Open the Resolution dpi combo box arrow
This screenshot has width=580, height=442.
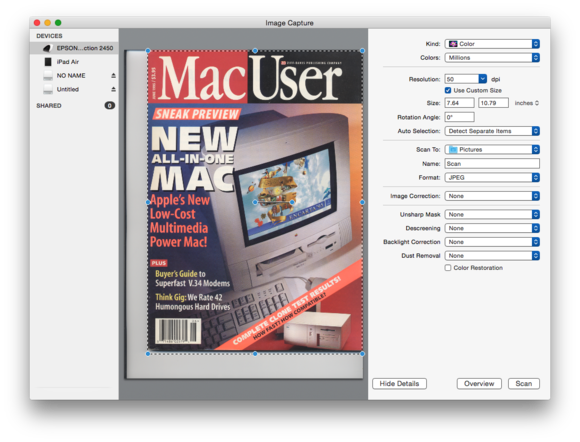pos(482,79)
